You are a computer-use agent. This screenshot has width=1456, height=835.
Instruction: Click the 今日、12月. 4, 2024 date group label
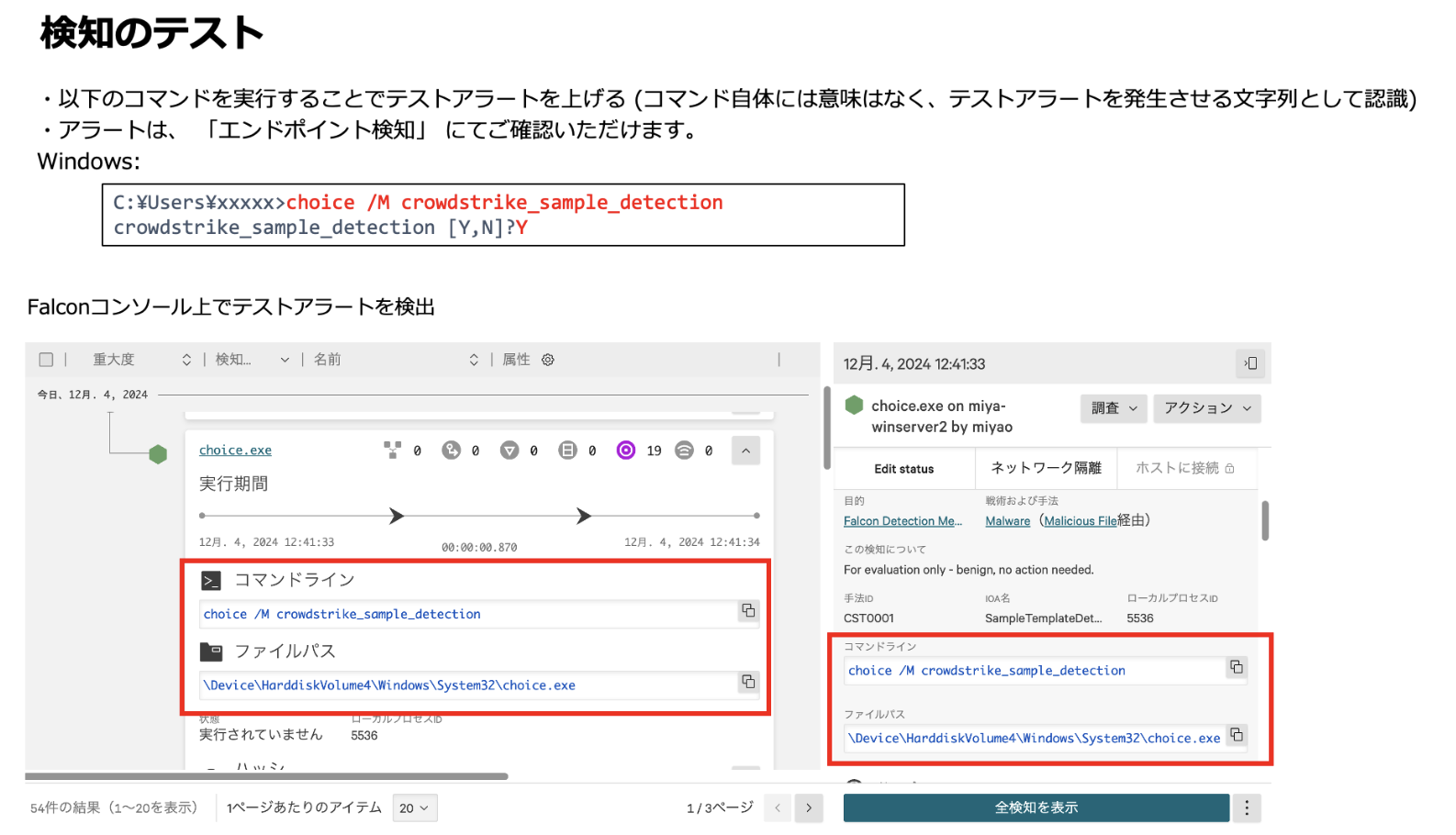(92, 395)
